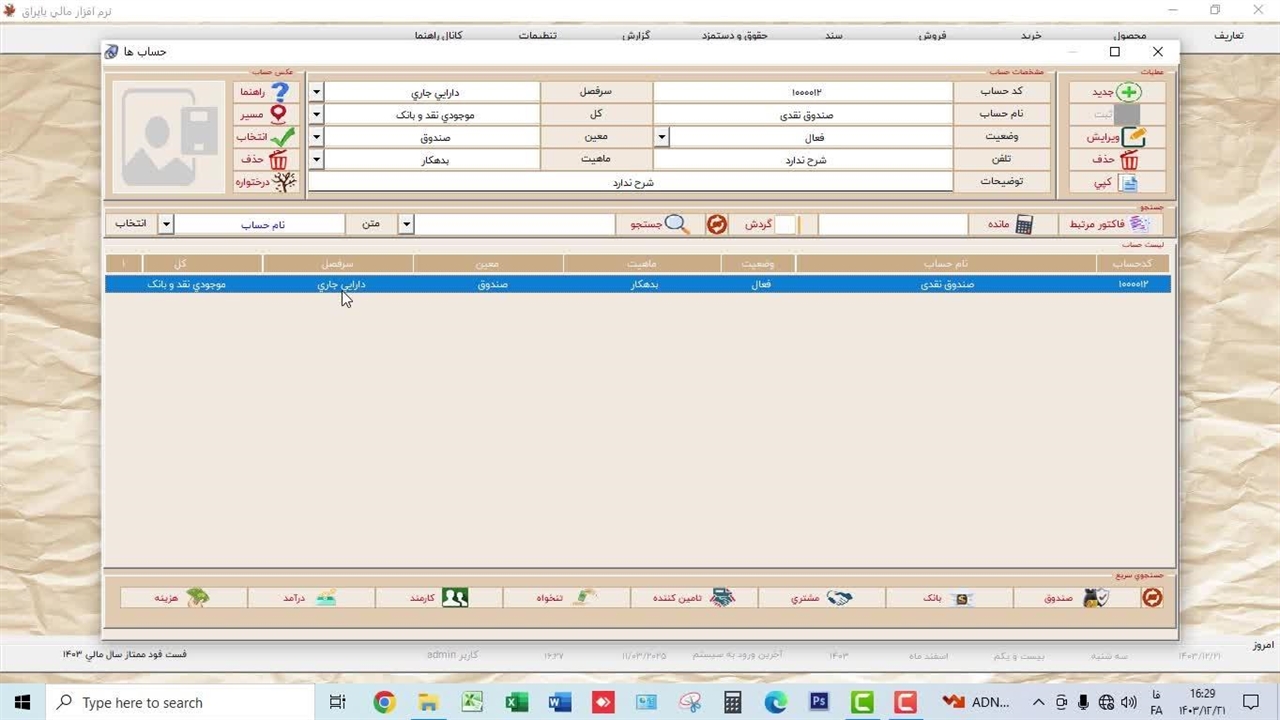Click the جدید (New) green plus icon
Screen dimensions: 1280x720
[1127, 92]
